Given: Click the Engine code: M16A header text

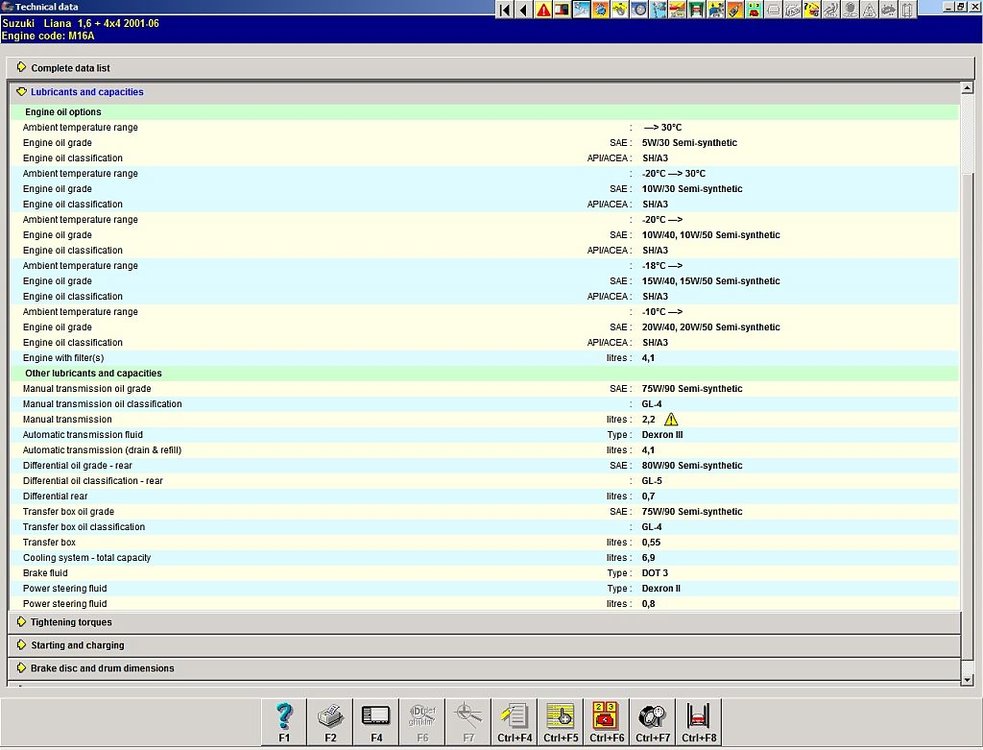Looking at the screenshot, I should (48, 36).
